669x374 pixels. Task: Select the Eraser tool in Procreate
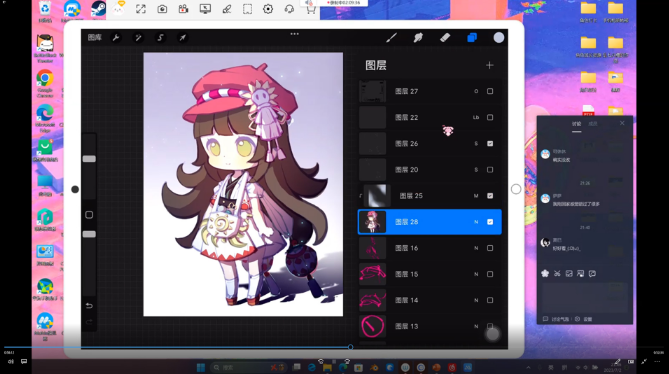(x=445, y=38)
